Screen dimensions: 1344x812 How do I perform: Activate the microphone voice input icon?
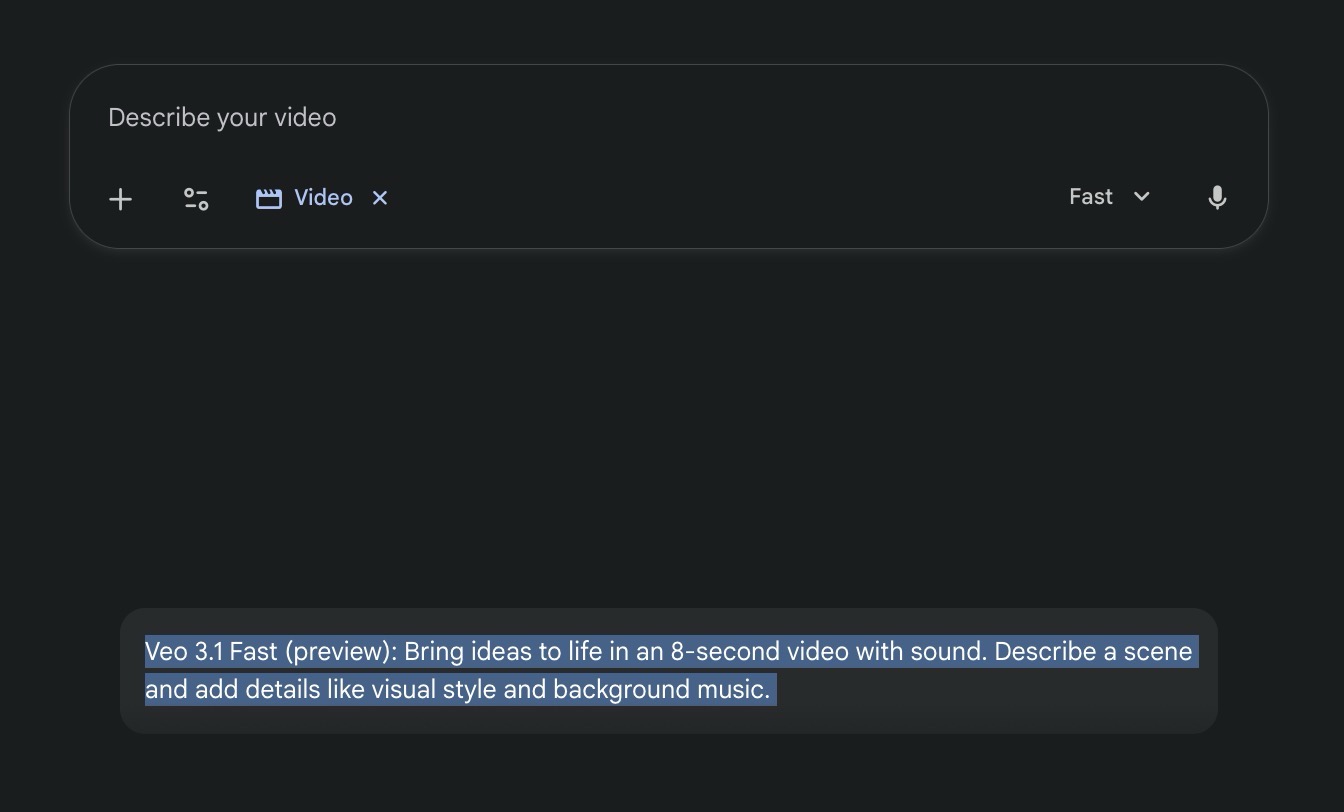point(1216,198)
